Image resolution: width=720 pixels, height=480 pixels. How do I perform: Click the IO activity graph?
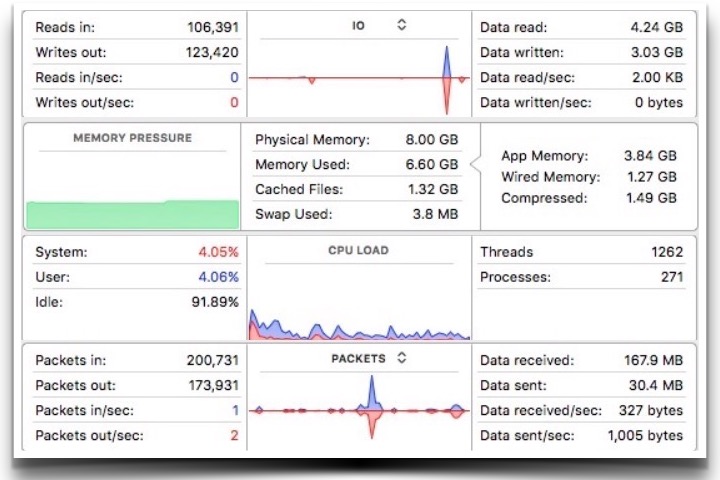click(x=359, y=77)
